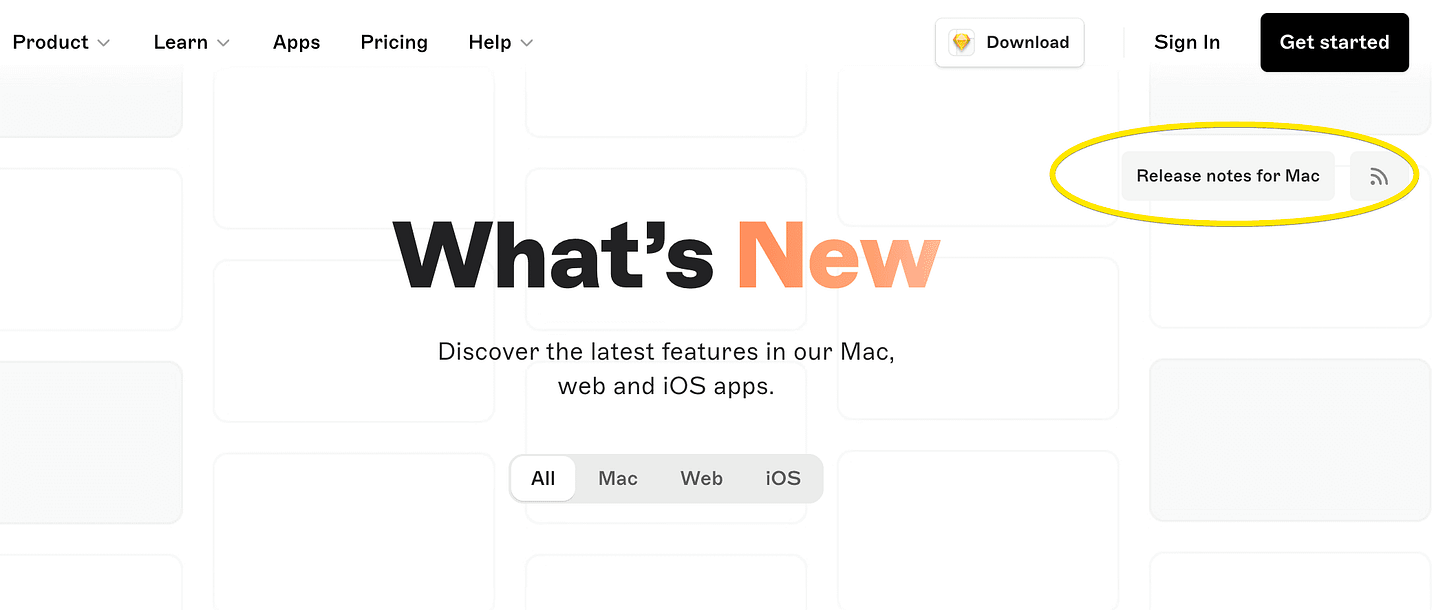This screenshot has width=1456, height=610.
Task: Open the Pricing page
Action: 394,42
